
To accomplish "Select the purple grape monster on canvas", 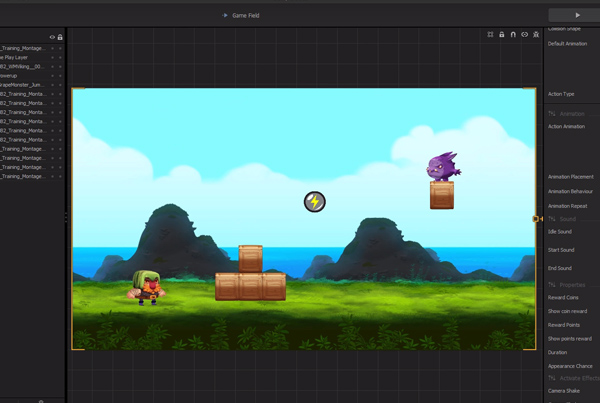I will click(443, 166).
